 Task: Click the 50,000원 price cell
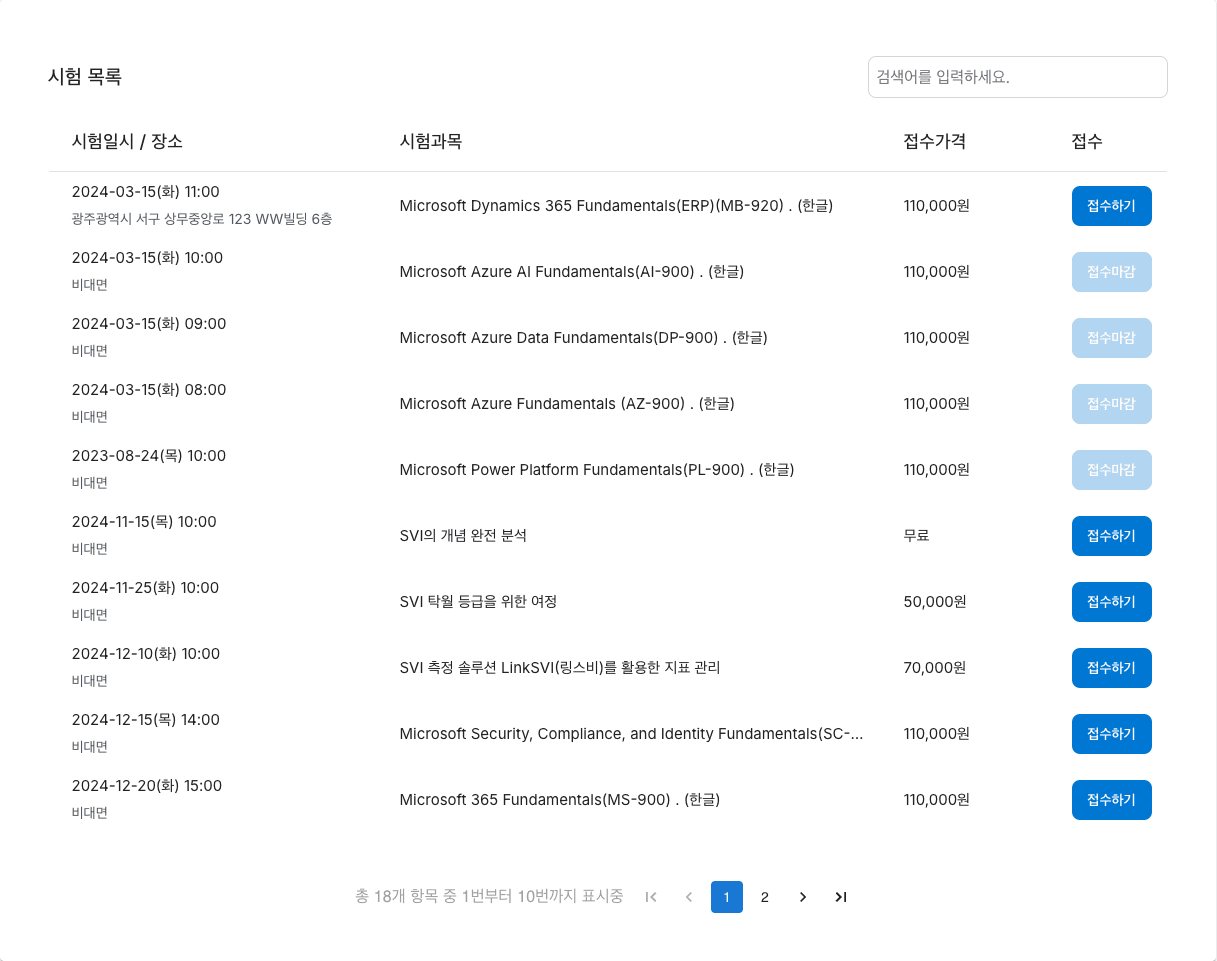click(x=934, y=602)
